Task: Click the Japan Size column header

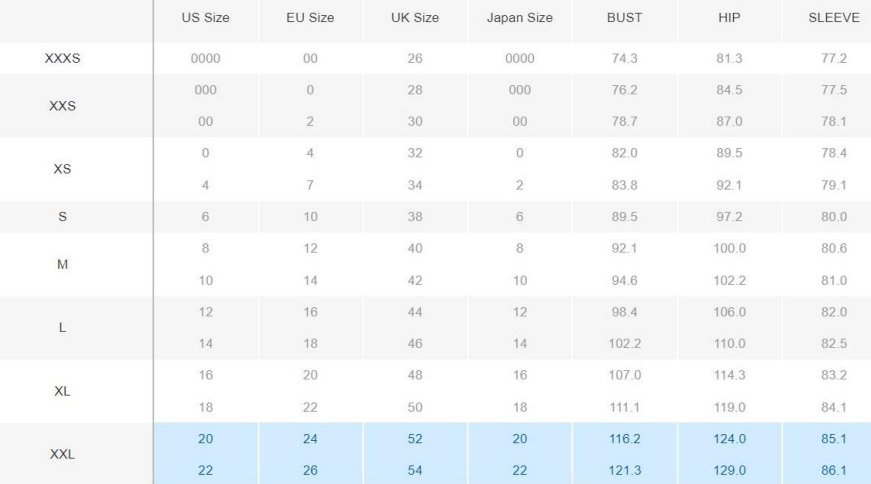Action: [x=519, y=18]
